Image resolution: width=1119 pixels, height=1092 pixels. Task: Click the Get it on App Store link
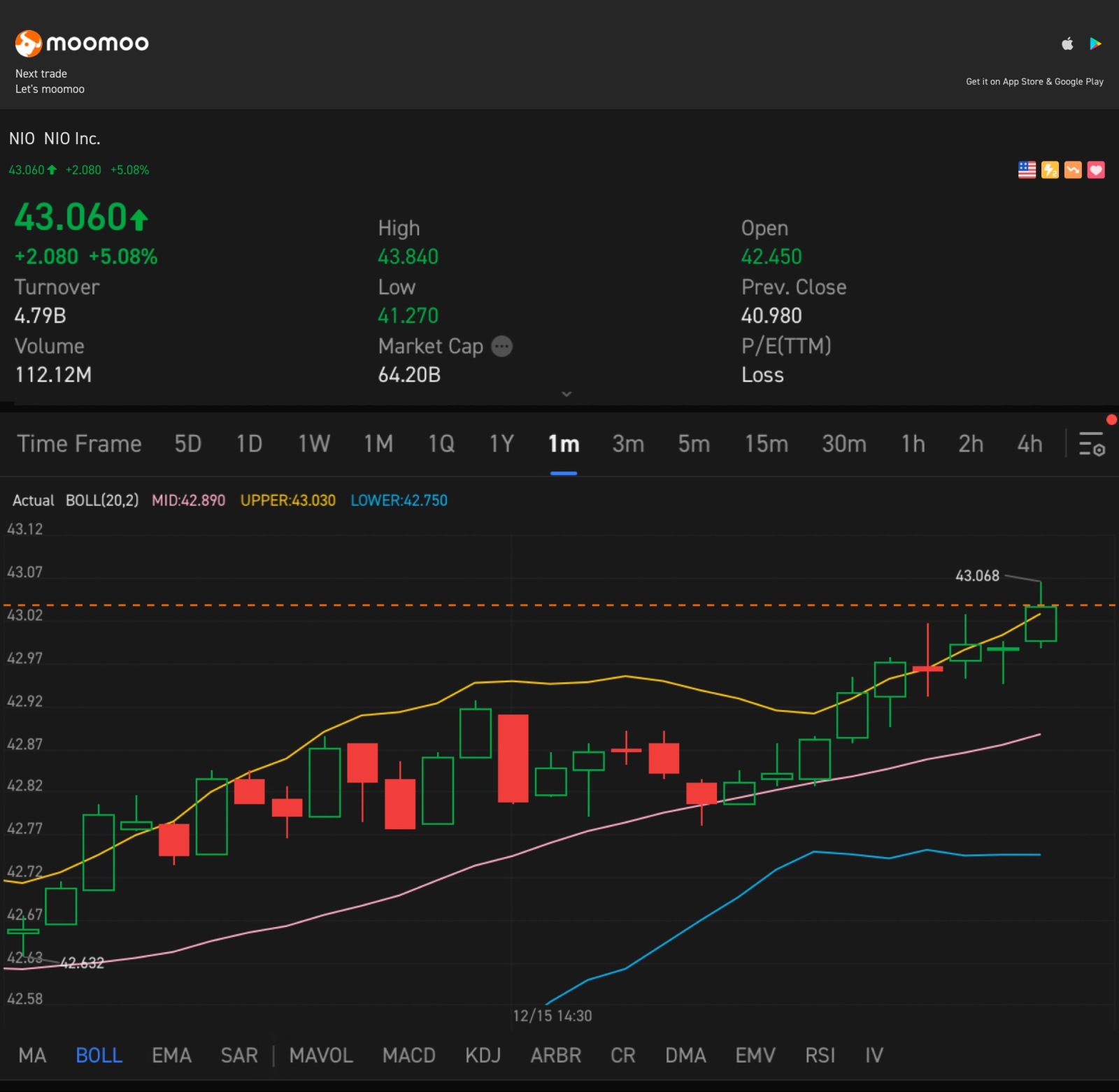[1034, 82]
